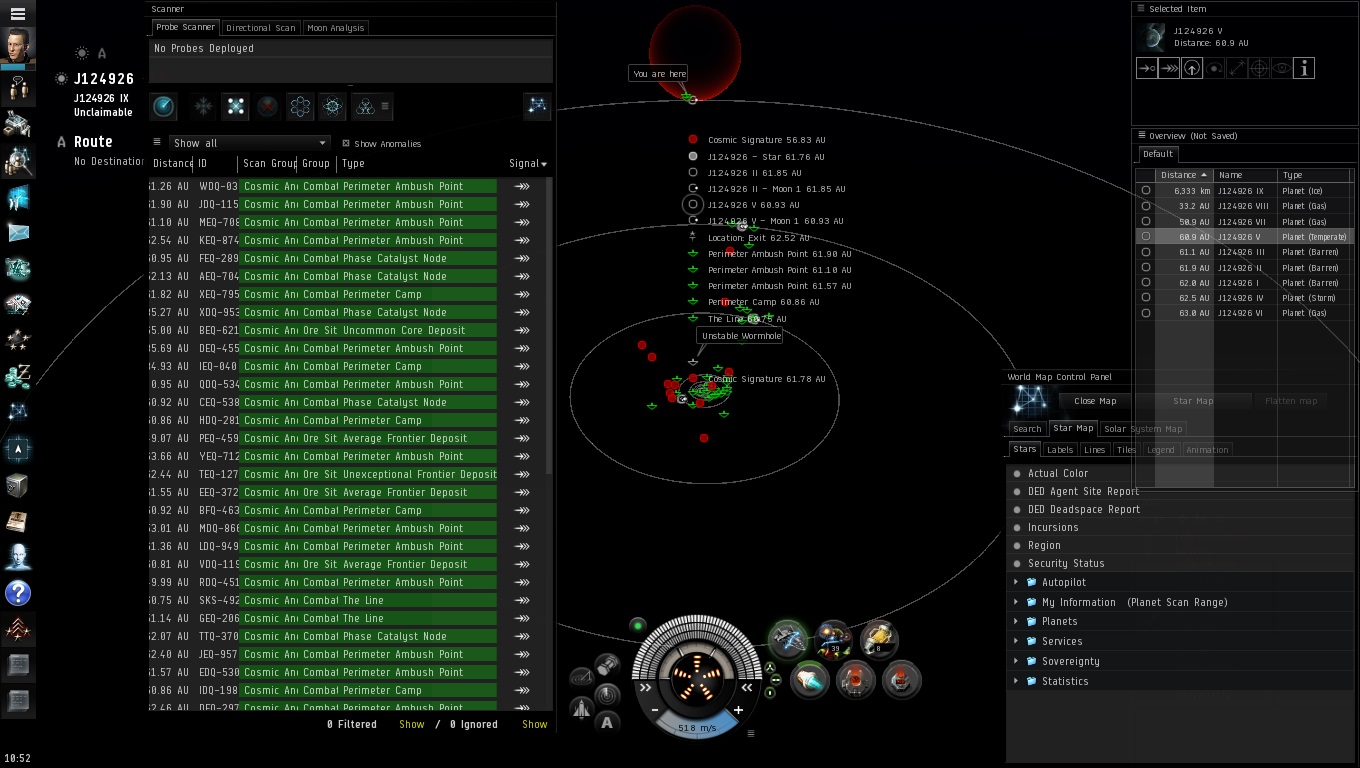Image resolution: width=1360 pixels, height=768 pixels.
Task: Switch to the Moon Analysis tab
Action: (335, 28)
